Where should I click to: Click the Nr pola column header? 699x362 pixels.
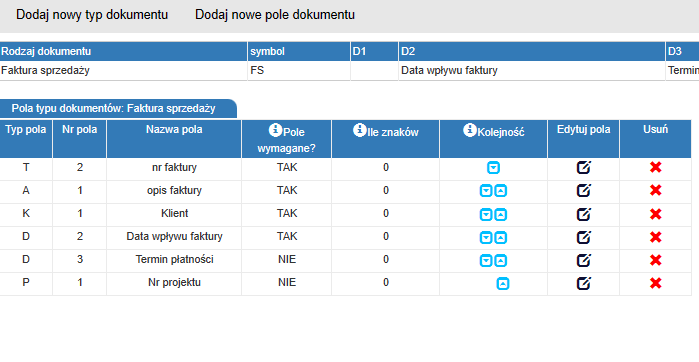tap(79, 139)
